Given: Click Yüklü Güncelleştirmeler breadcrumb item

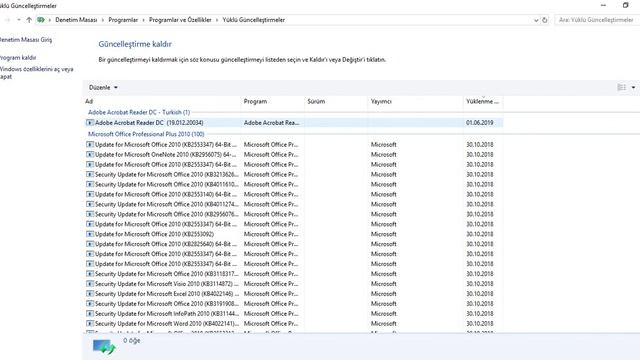Looking at the screenshot, I should [253, 20].
